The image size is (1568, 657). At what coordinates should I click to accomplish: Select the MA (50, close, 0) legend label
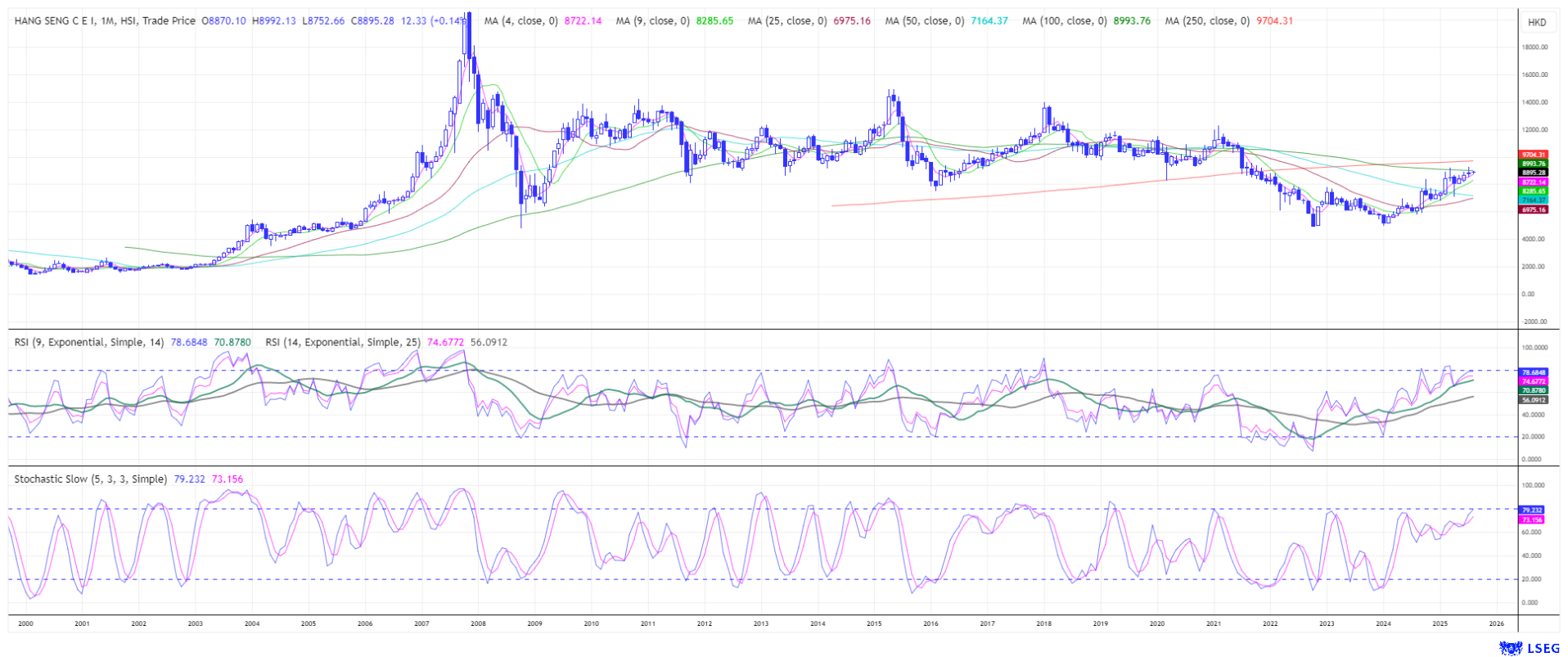click(x=924, y=21)
